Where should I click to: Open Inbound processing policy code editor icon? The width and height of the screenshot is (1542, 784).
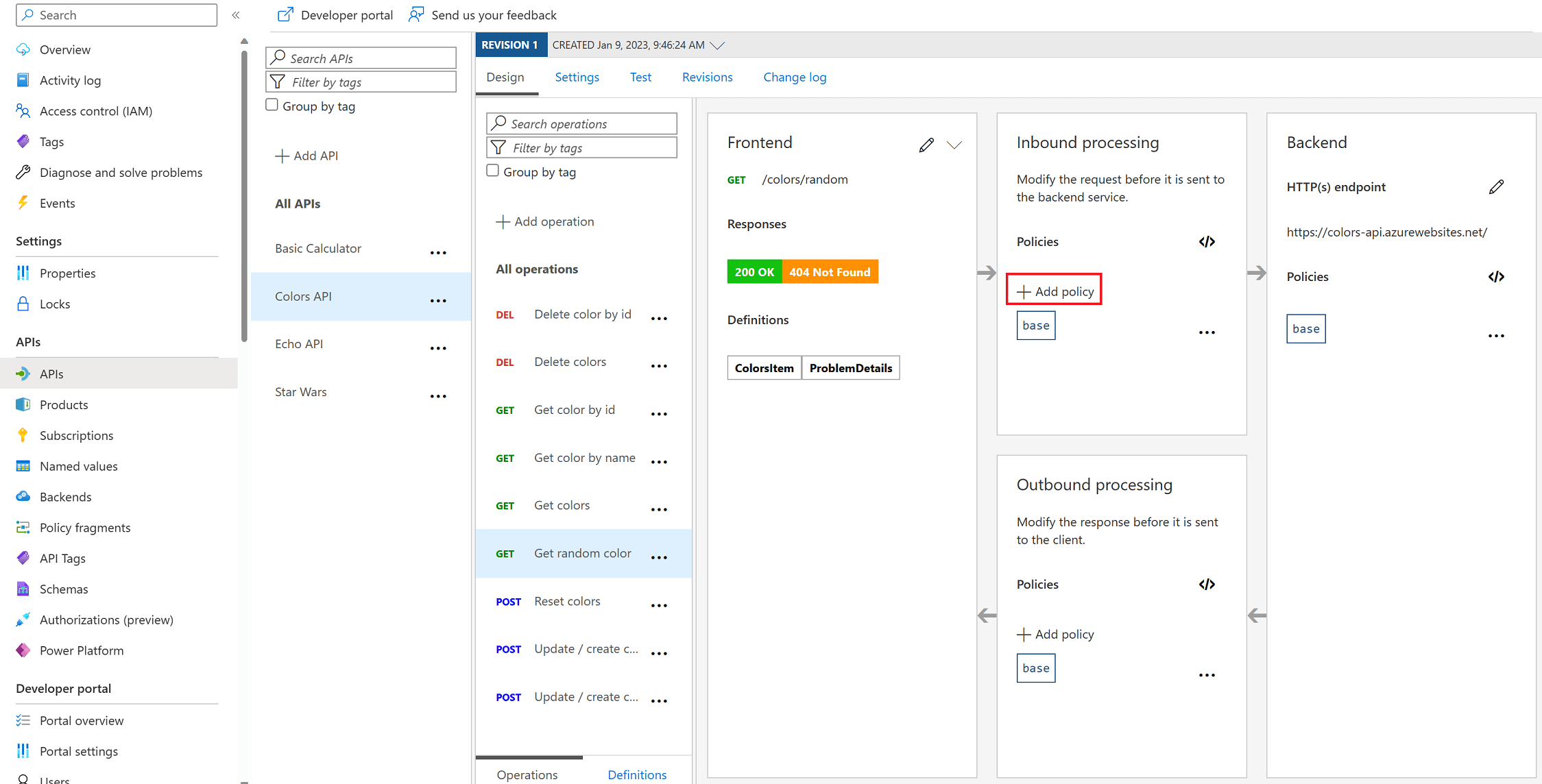click(x=1207, y=242)
